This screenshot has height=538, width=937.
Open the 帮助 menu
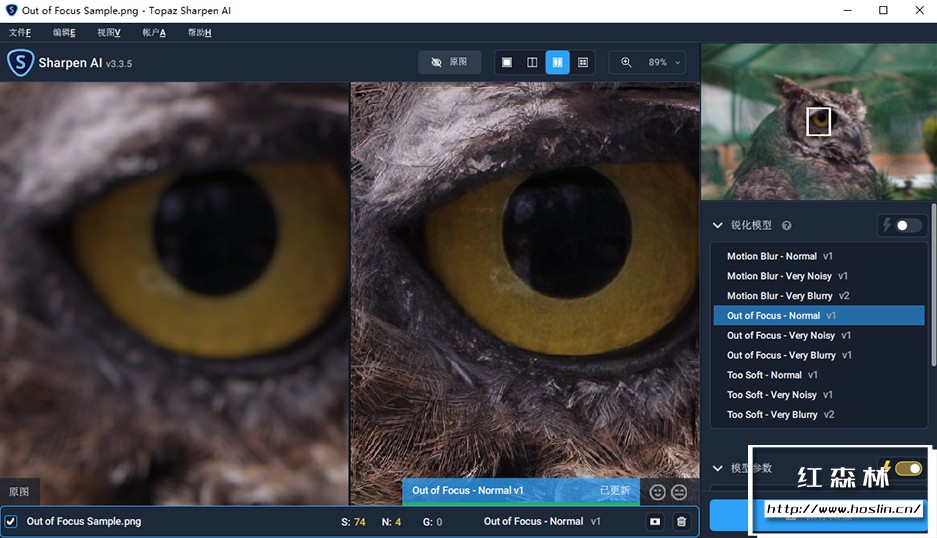pos(199,32)
